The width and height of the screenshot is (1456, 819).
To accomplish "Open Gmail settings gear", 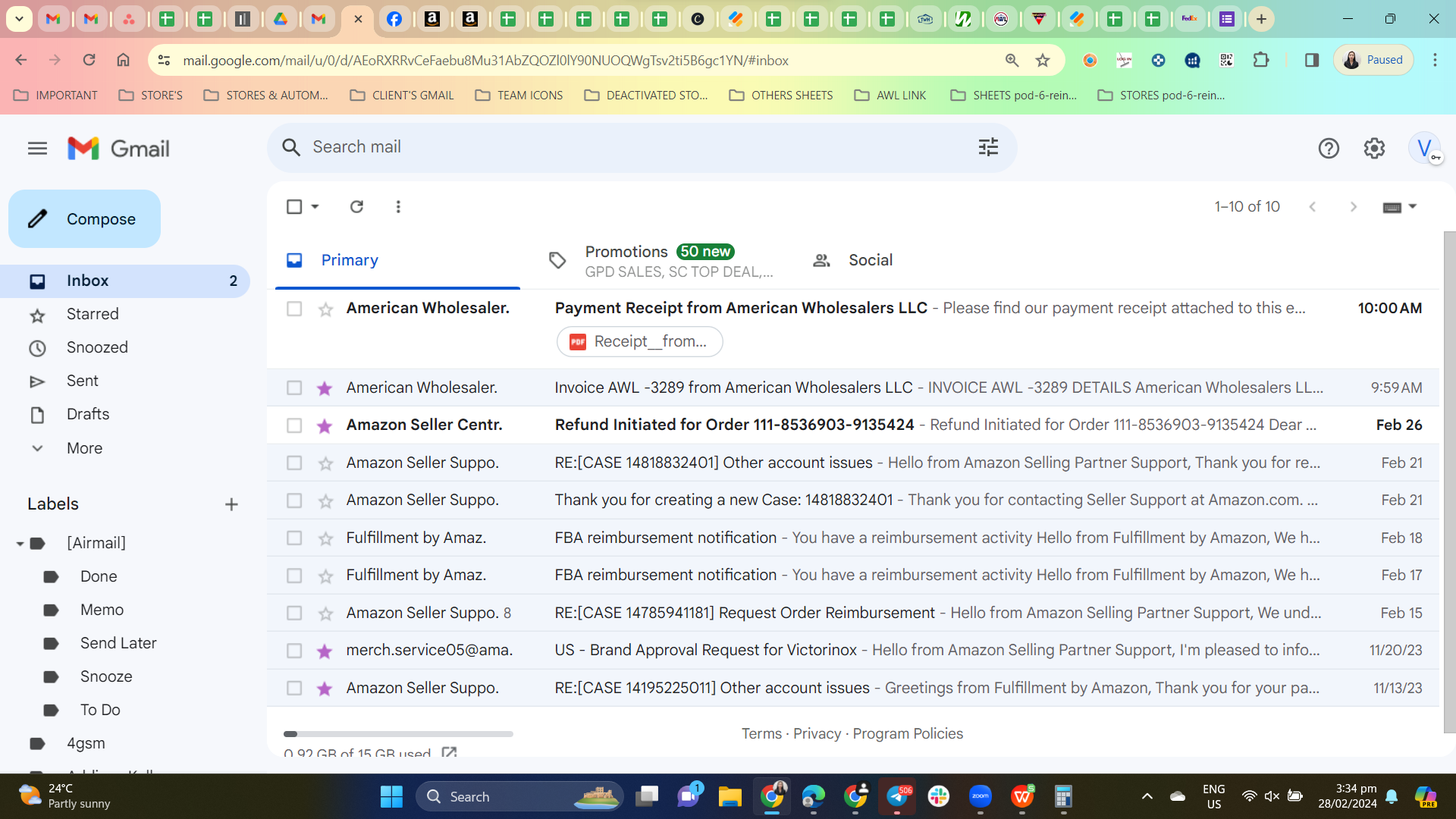I will 1374,149.
